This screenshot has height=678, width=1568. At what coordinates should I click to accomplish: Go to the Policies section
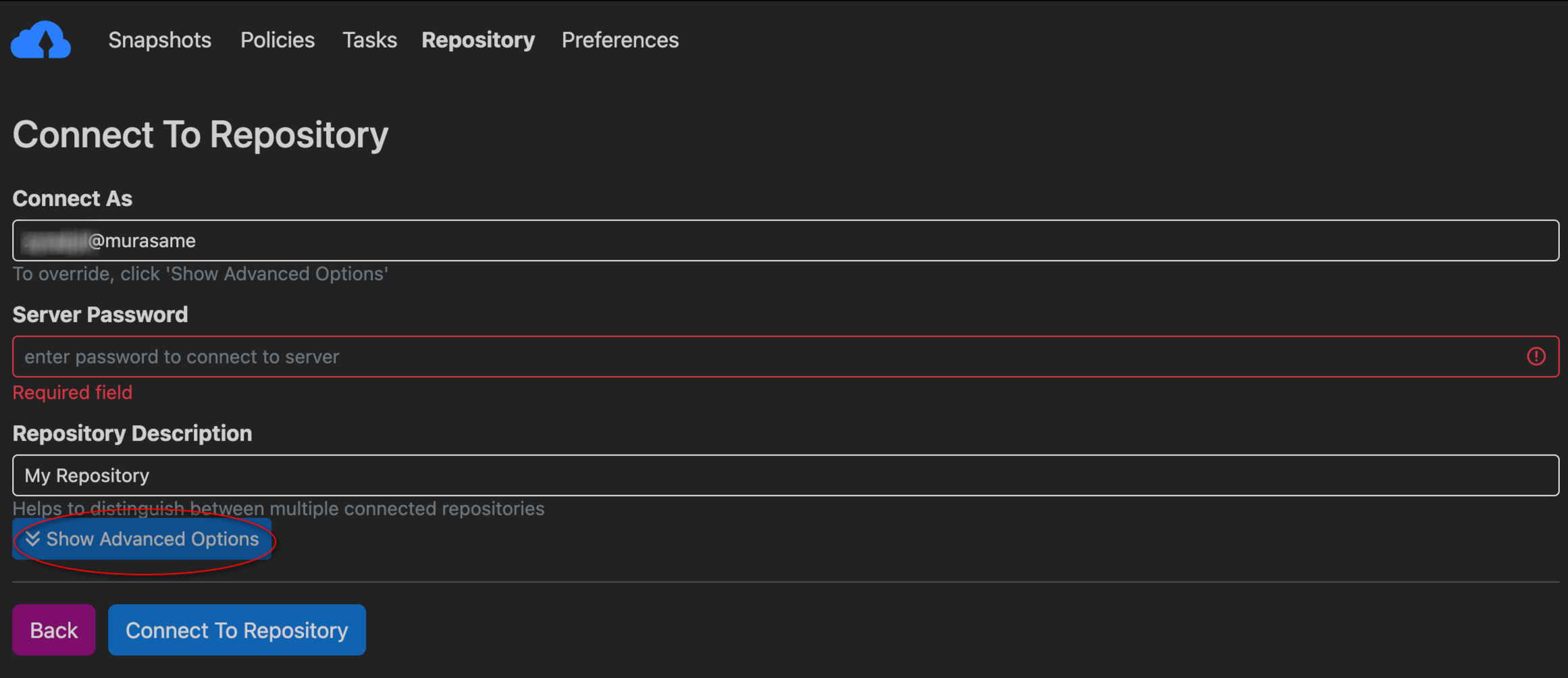pos(278,41)
